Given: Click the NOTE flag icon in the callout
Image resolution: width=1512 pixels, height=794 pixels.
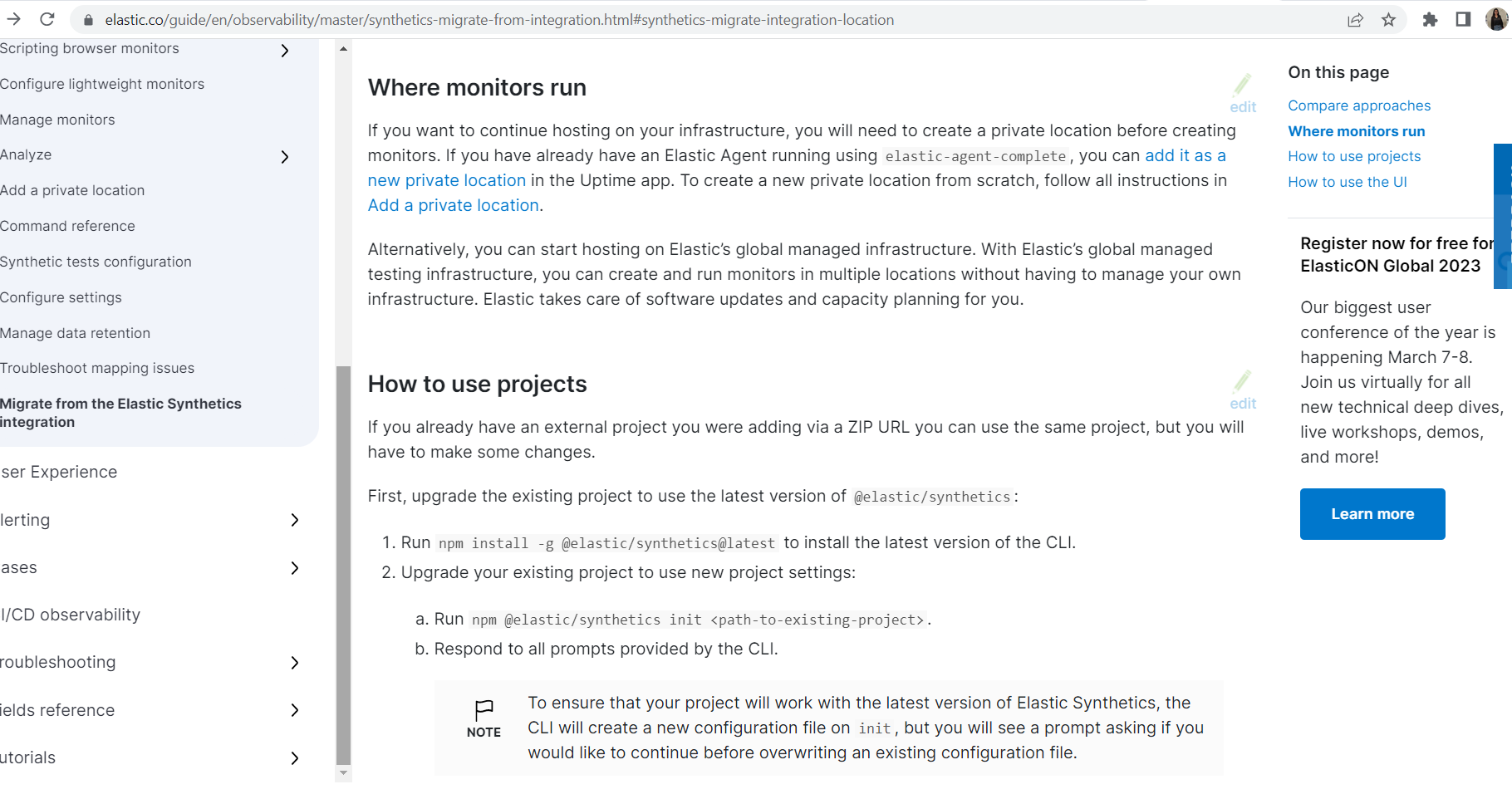Looking at the screenshot, I should (484, 708).
